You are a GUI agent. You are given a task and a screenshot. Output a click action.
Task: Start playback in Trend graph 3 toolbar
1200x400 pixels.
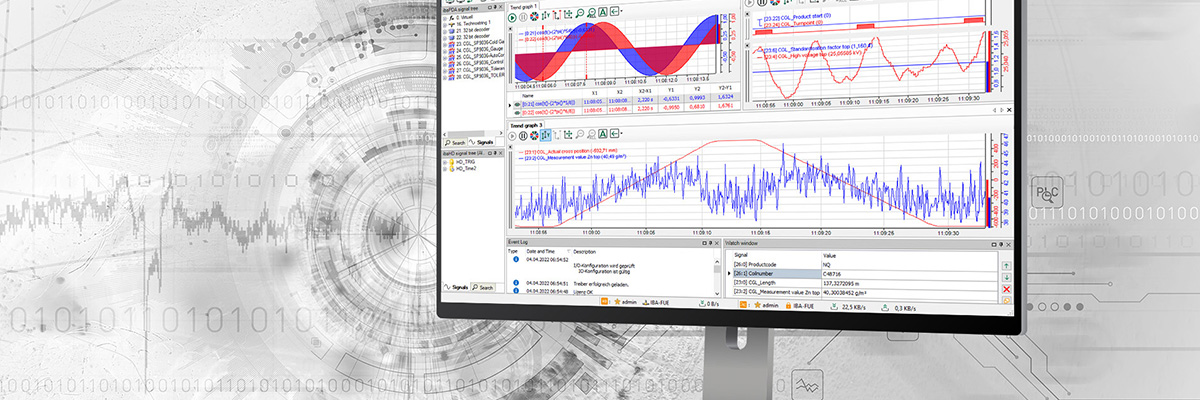[x=512, y=135]
